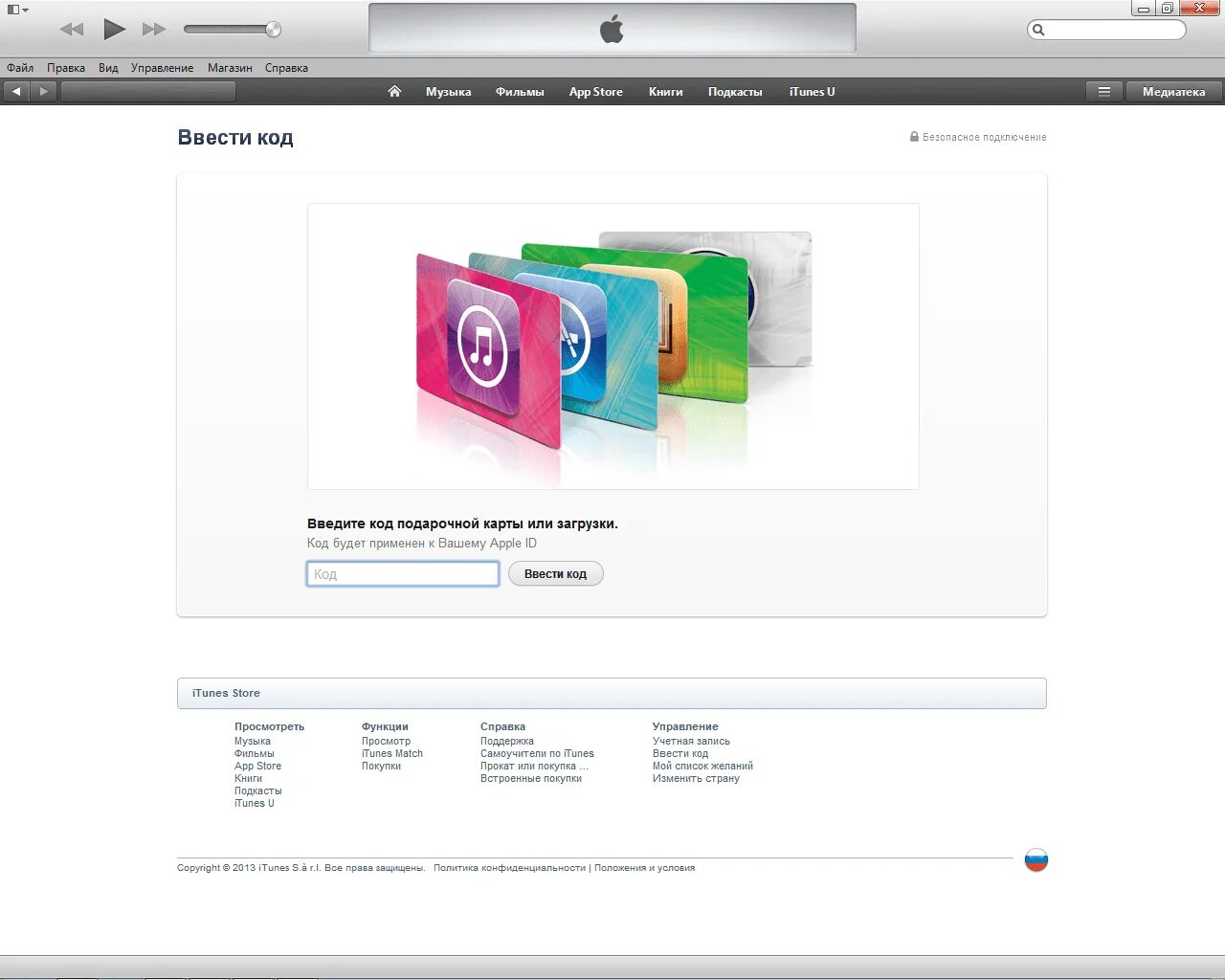
Task: Open Книги link in footer
Action: coord(248,778)
